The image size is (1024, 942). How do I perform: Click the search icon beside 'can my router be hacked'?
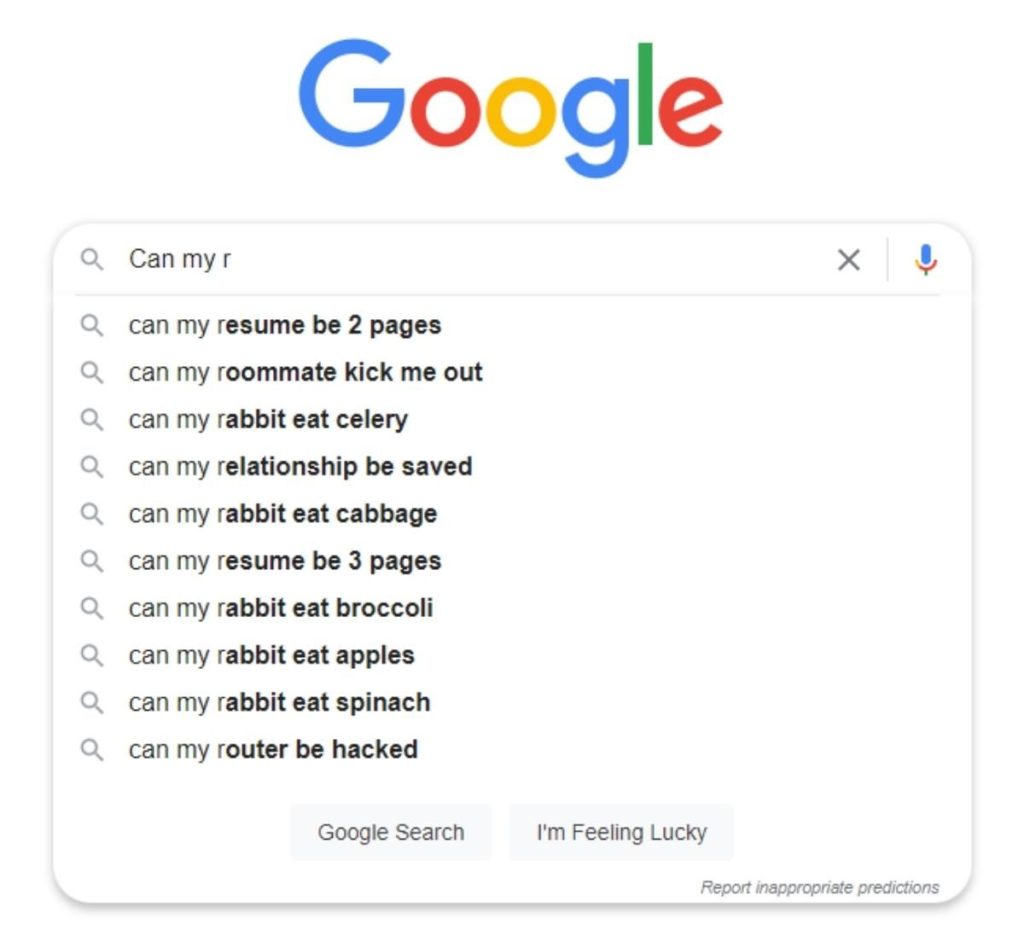coord(93,749)
